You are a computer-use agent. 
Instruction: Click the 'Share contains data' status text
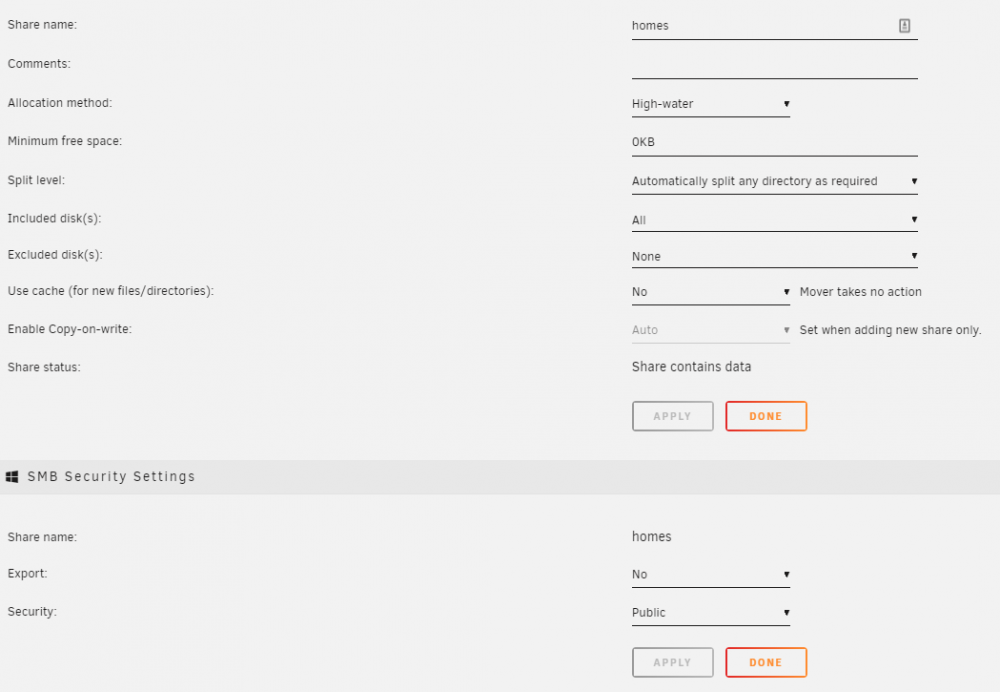pos(691,367)
